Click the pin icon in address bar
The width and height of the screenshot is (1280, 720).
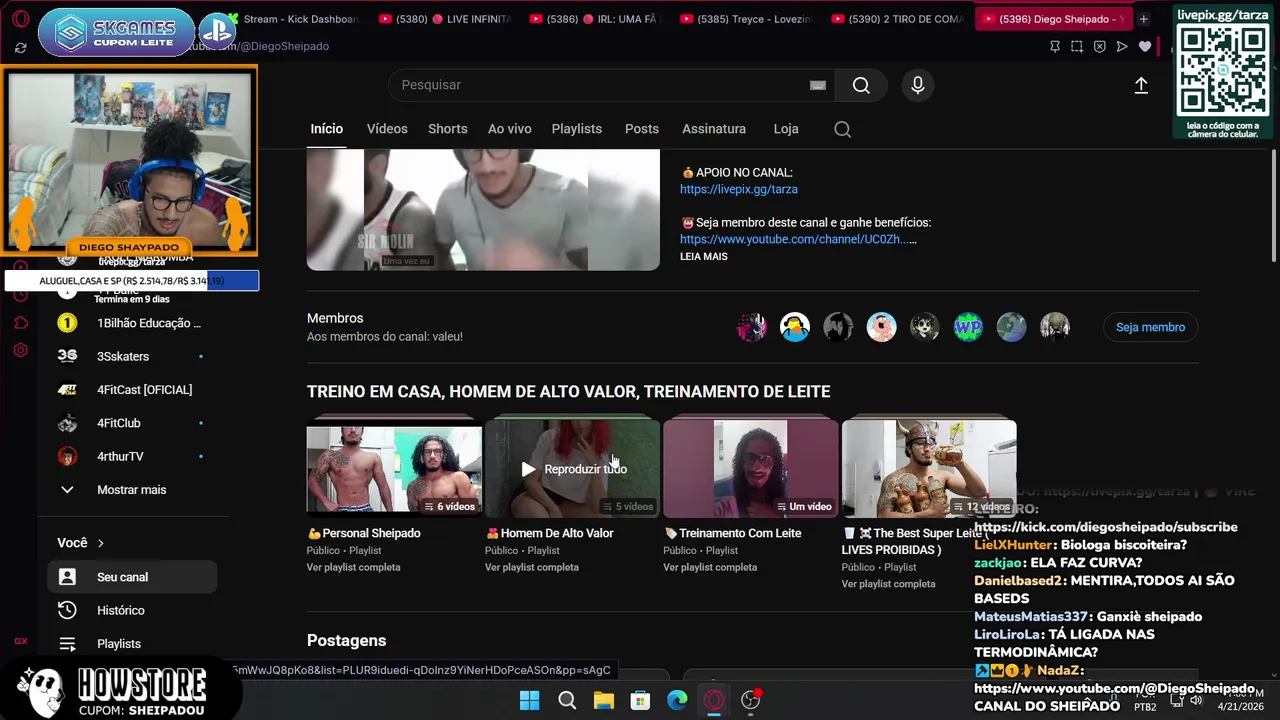[1055, 46]
